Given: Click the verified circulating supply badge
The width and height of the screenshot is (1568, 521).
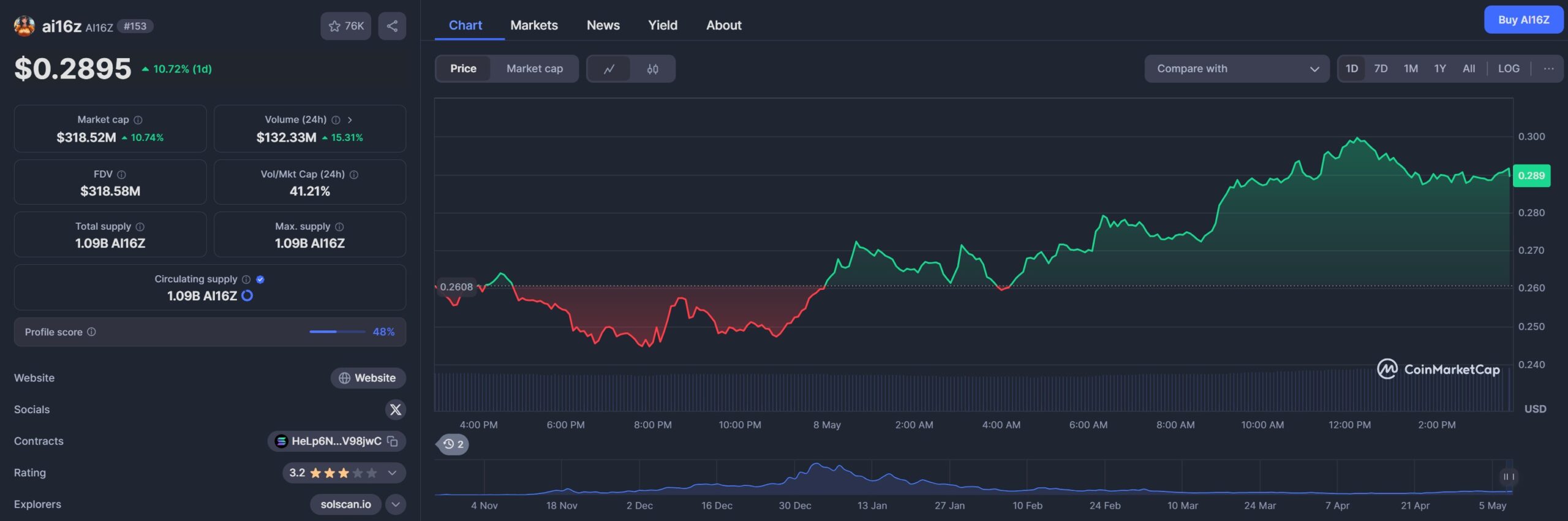Looking at the screenshot, I should (260, 280).
